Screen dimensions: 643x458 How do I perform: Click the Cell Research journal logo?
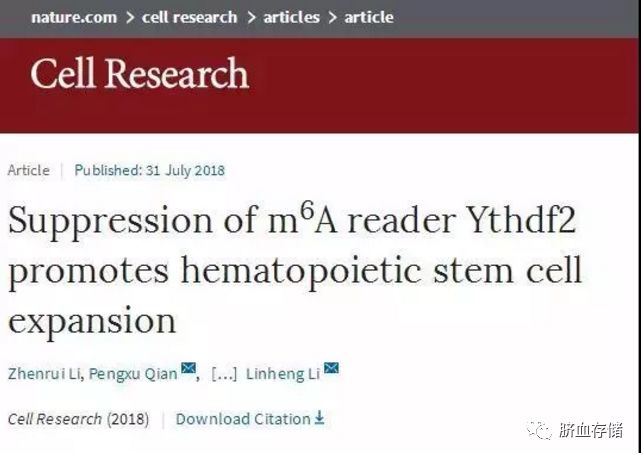139,73
